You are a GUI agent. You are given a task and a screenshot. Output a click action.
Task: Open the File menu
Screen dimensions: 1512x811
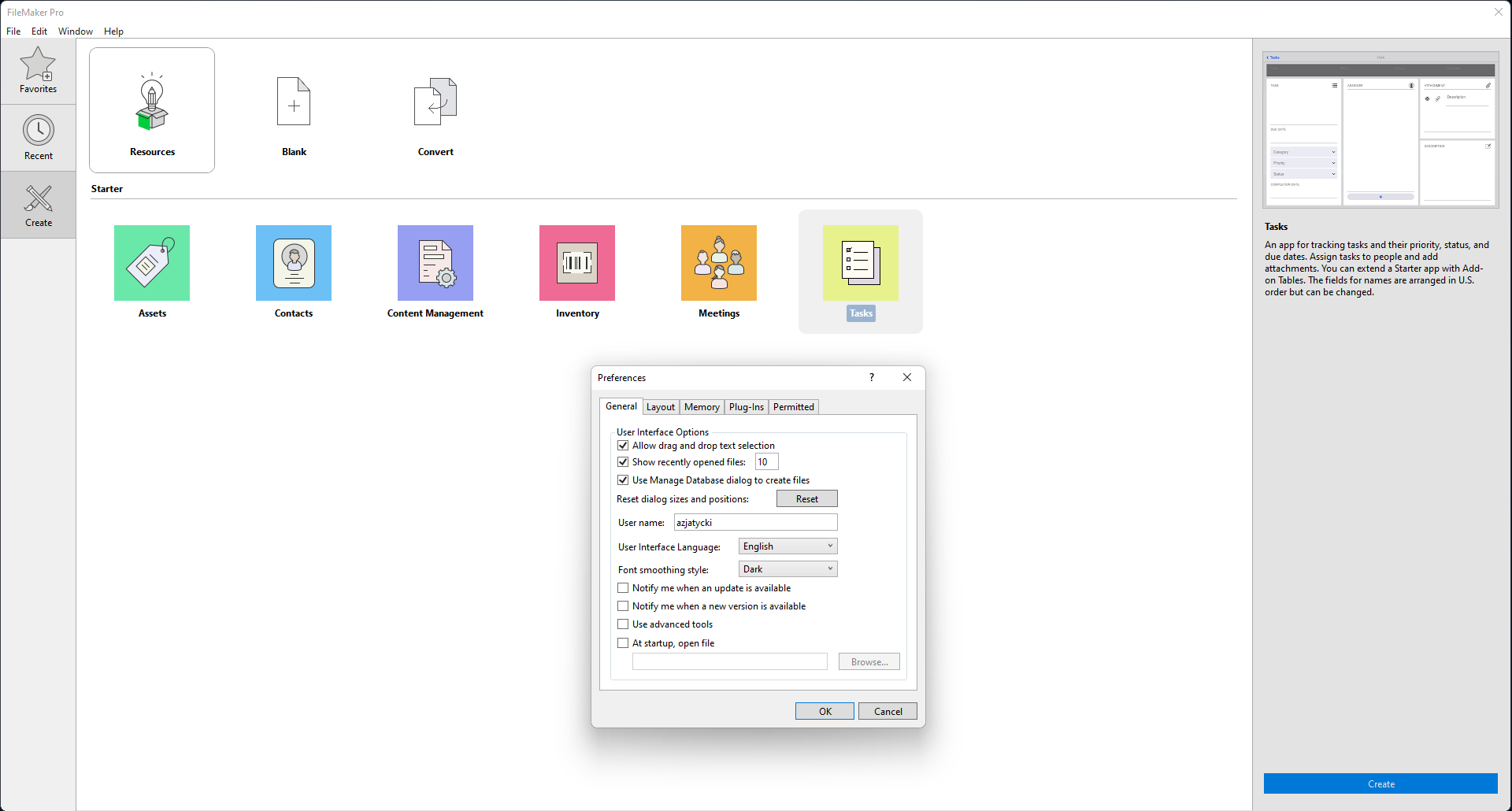pyautogui.click(x=13, y=31)
